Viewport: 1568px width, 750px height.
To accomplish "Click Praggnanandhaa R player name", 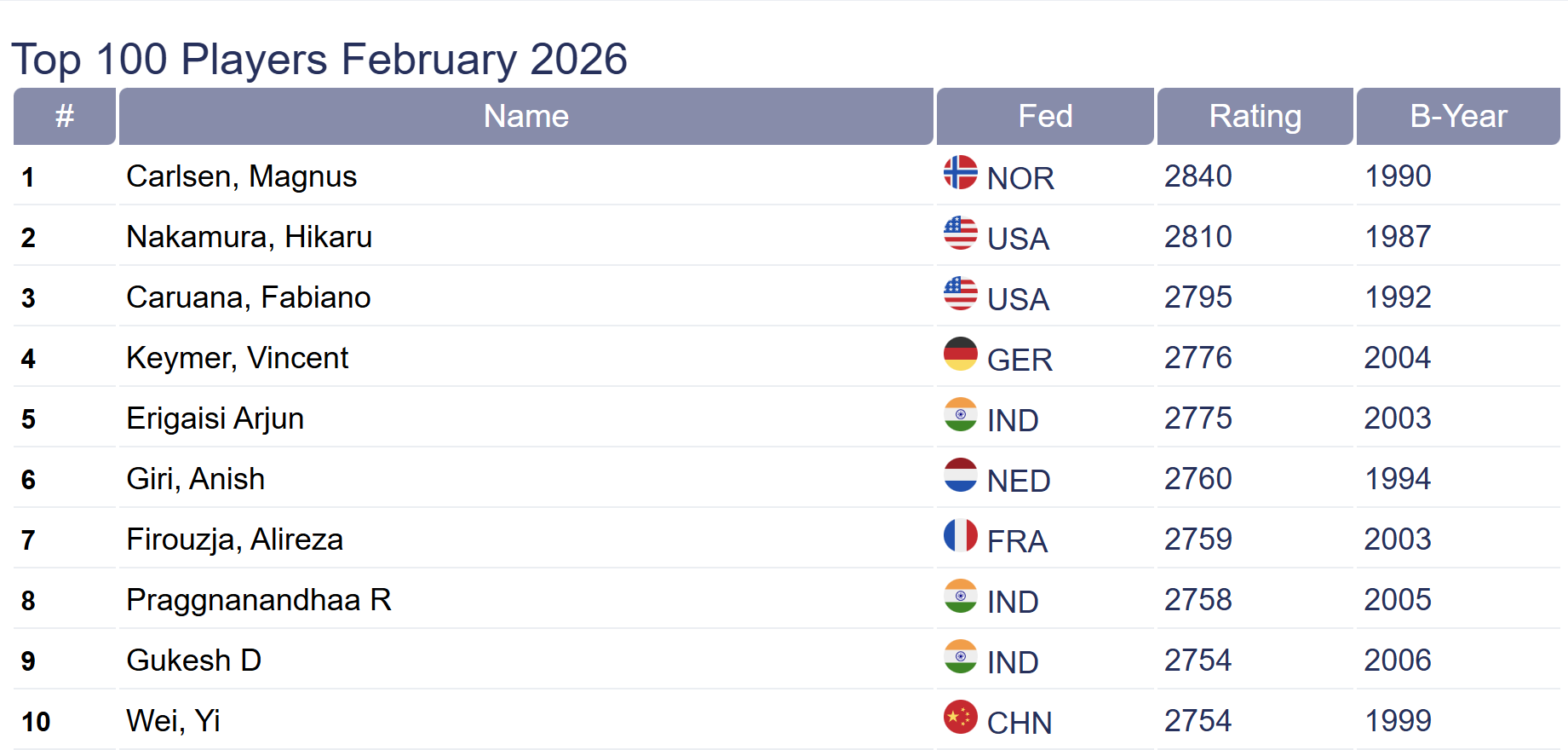I will 258,600.
